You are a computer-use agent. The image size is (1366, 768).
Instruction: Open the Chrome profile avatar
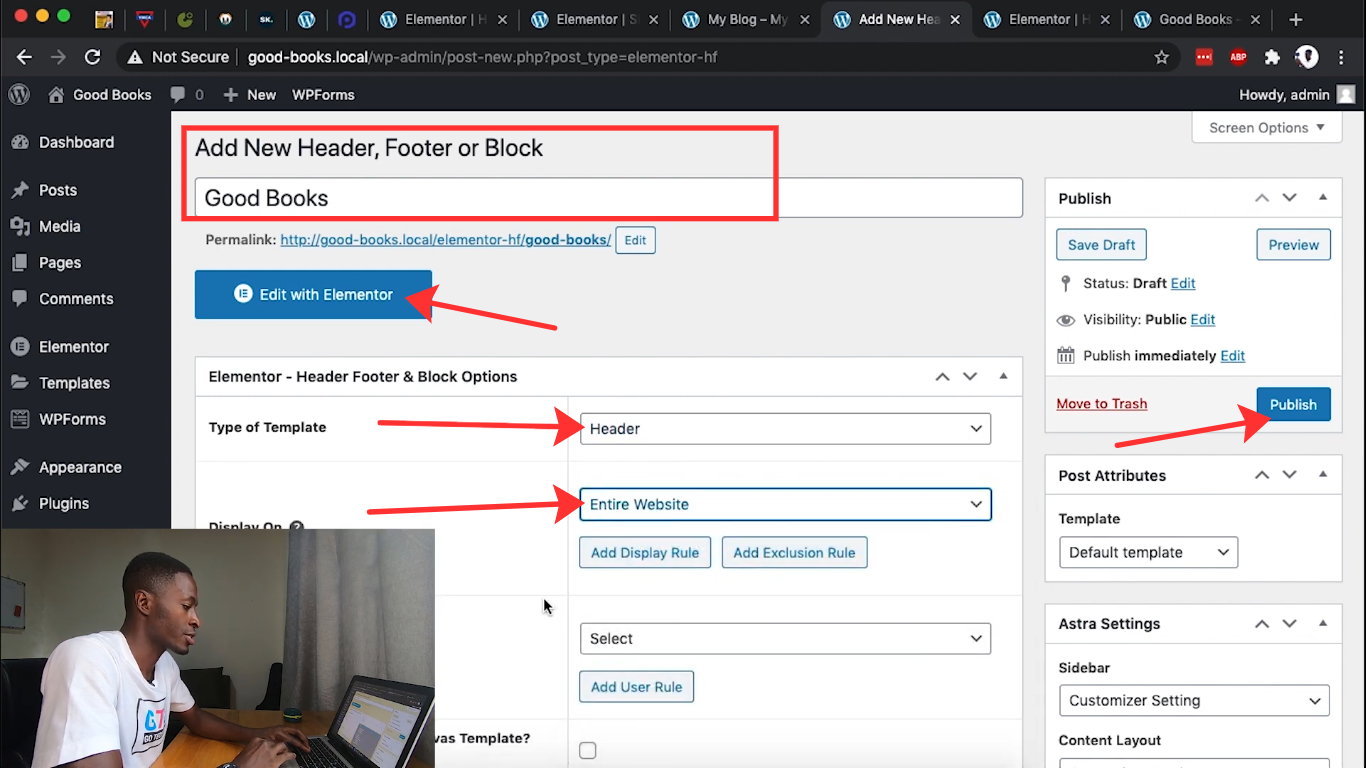pos(1307,57)
